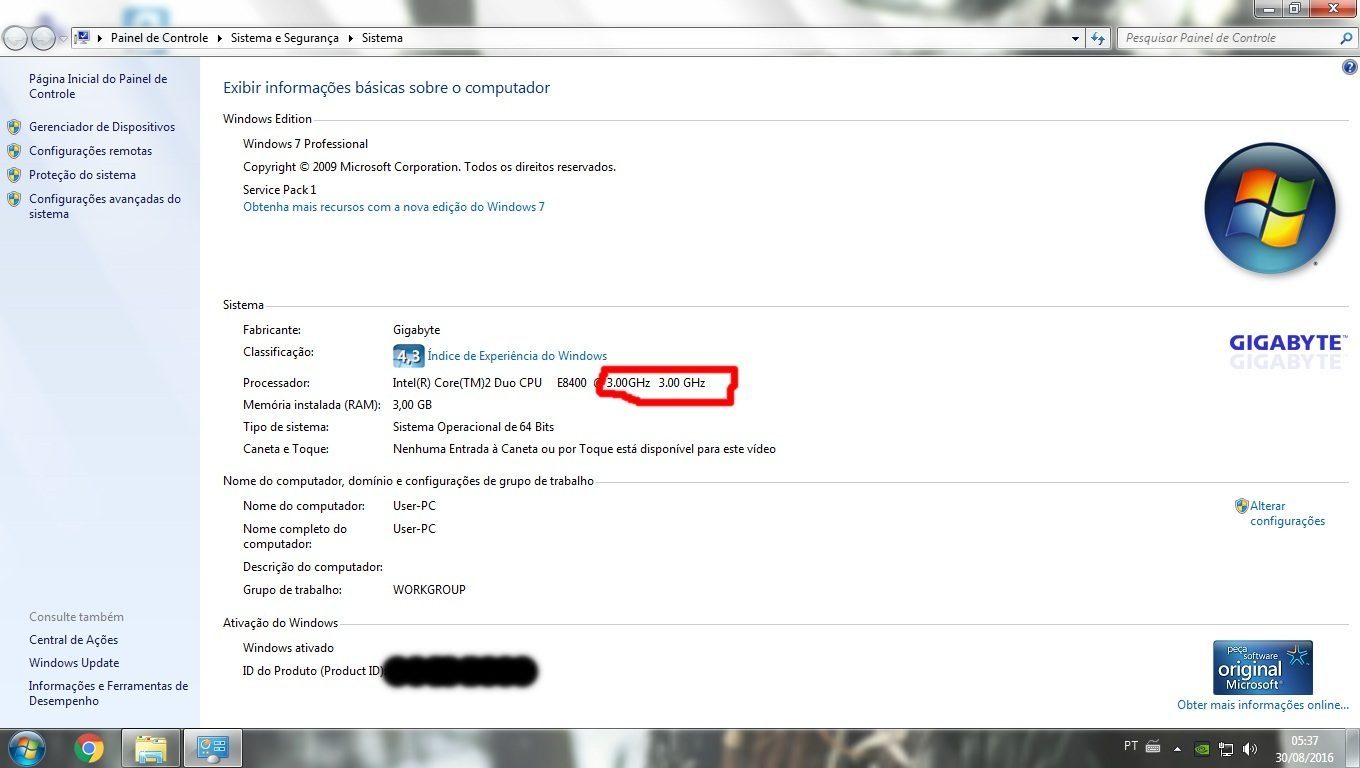The image size is (1360, 768).
Task: Click the Sistema breadcrumb item
Action: pyautogui.click(x=382, y=38)
